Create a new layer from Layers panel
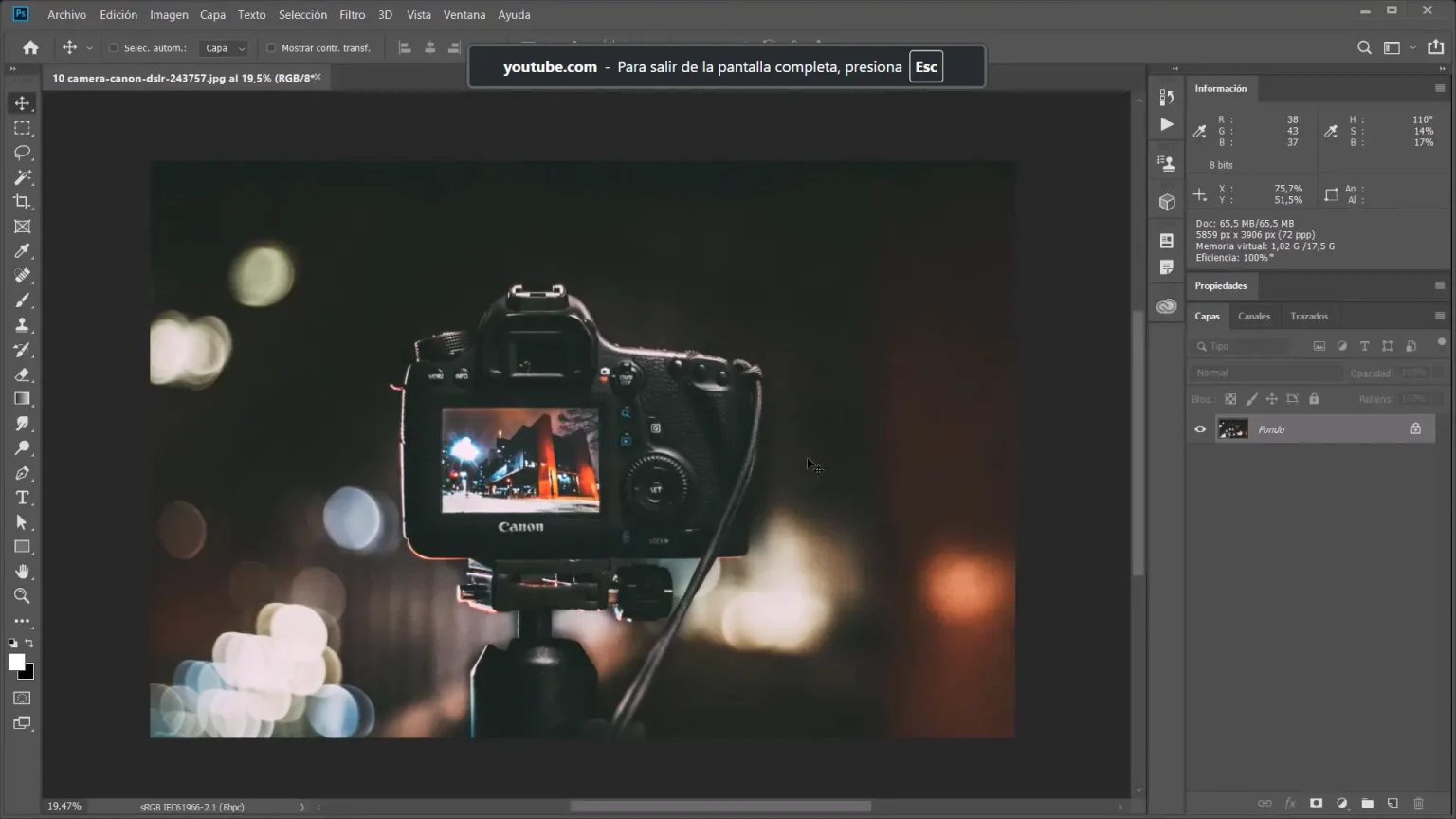Image resolution: width=1456 pixels, height=819 pixels. (x=1392, y=803)
